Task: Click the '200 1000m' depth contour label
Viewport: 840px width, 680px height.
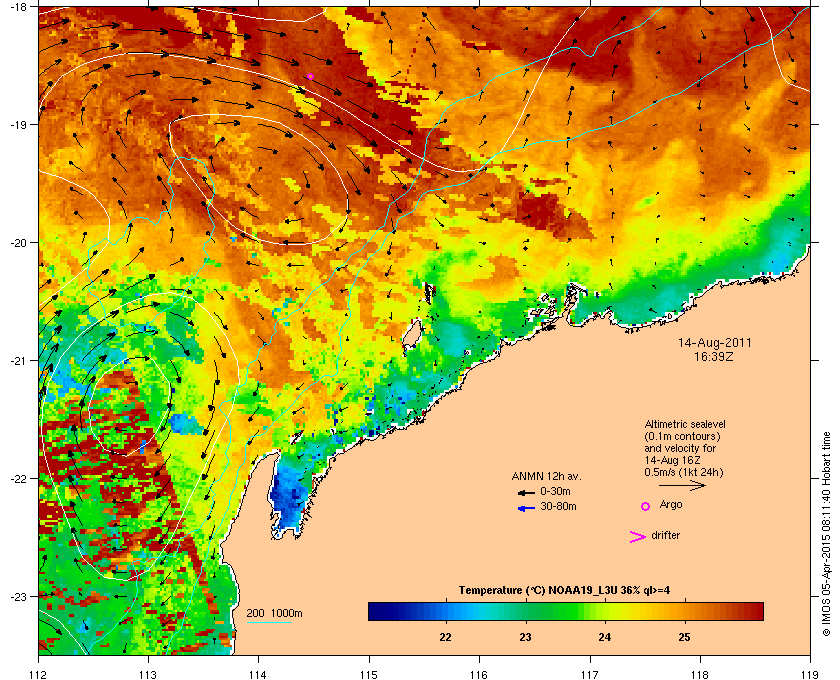Action: point(274,614)
